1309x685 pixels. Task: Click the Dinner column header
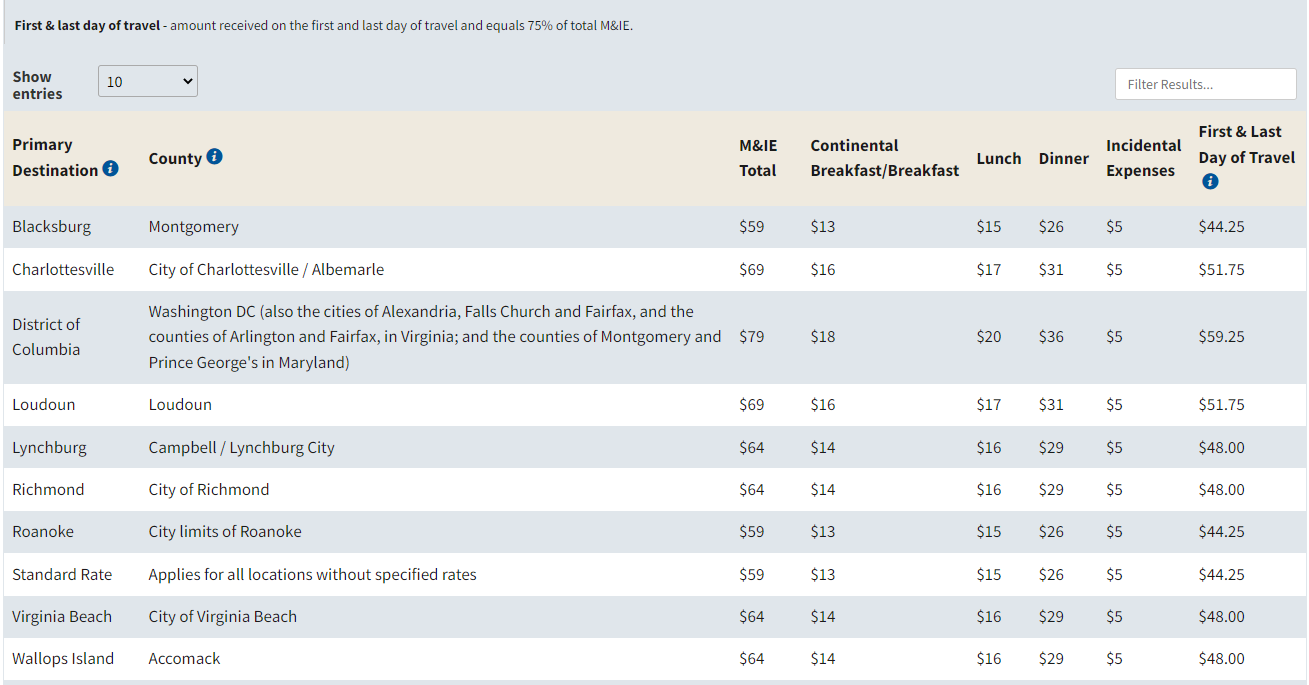tap(1063, 158)
